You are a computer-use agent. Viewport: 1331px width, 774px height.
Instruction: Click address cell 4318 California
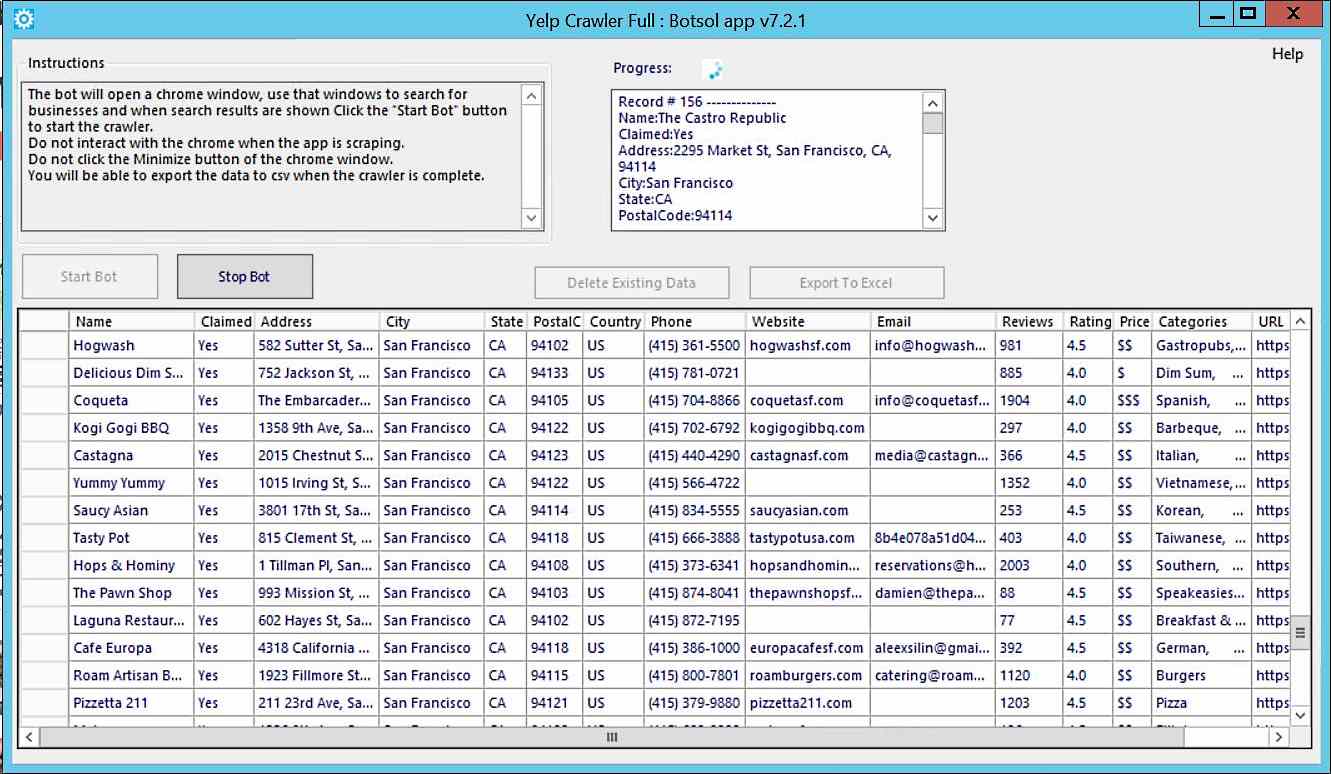(x=317, y=648)
